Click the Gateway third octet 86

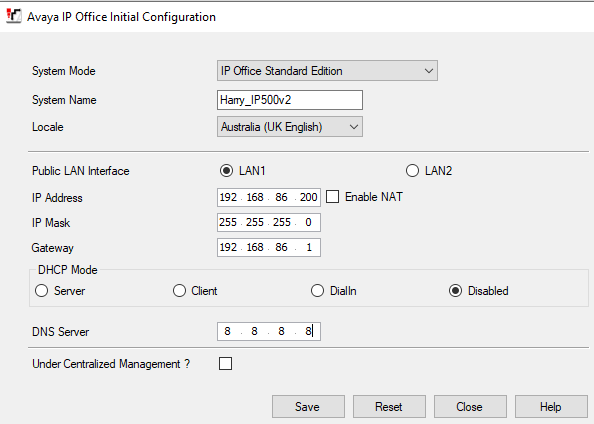(281, 247)
